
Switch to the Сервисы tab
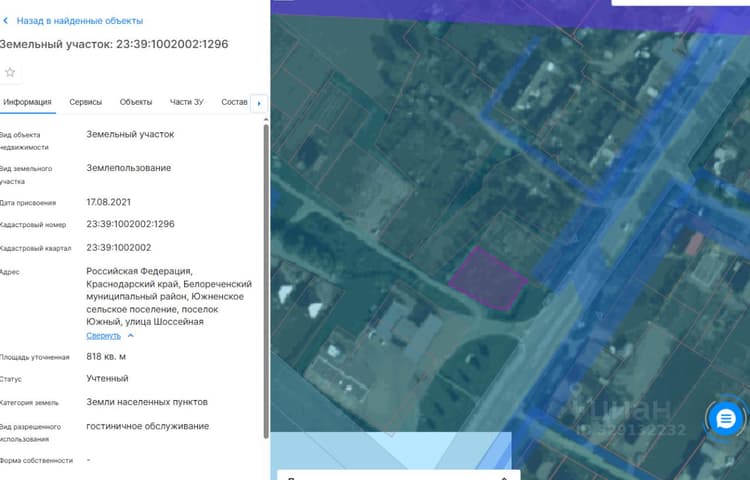(x=86, y=102)
